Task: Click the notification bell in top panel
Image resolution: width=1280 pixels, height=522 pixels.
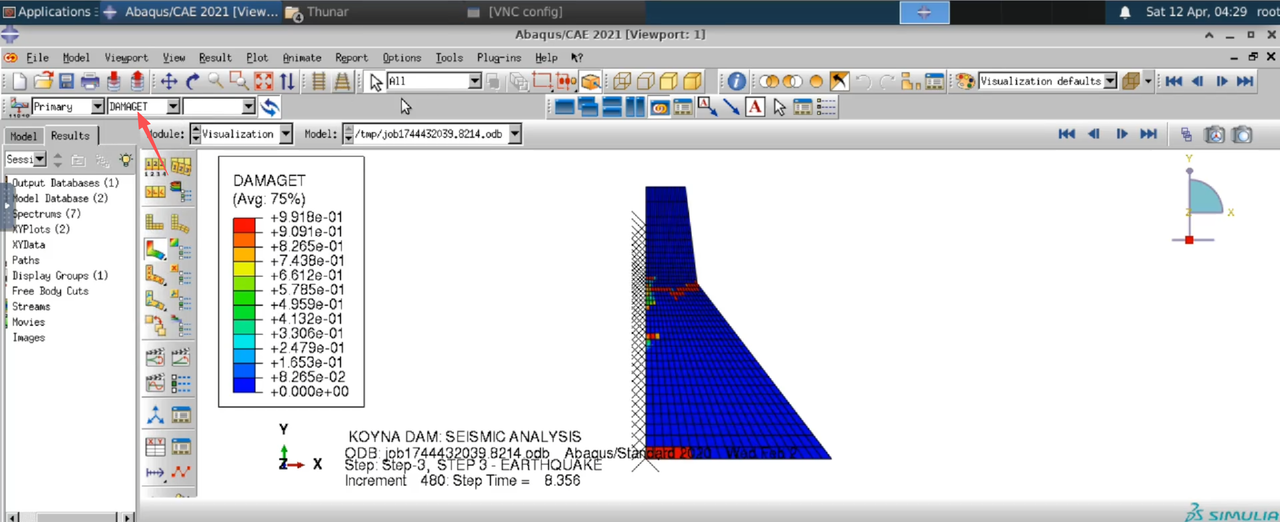Action: coord(1125,12)
